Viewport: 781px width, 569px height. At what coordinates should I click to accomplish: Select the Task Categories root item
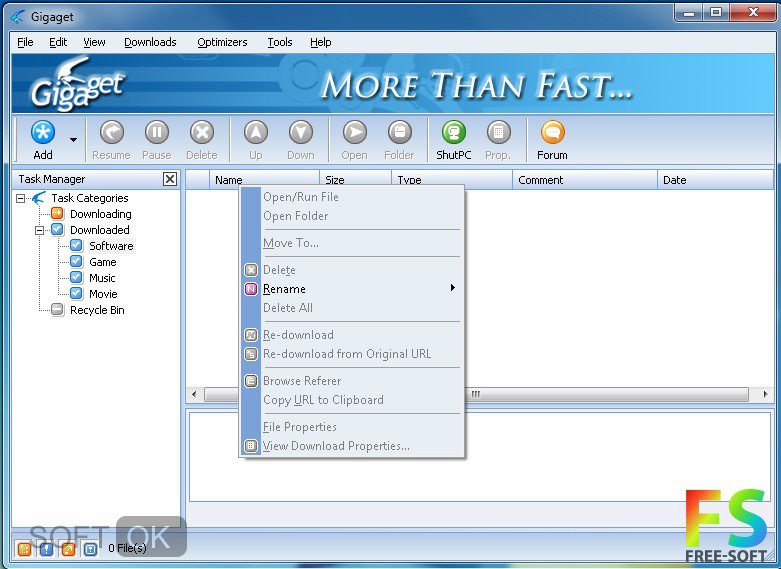(90, 198)
